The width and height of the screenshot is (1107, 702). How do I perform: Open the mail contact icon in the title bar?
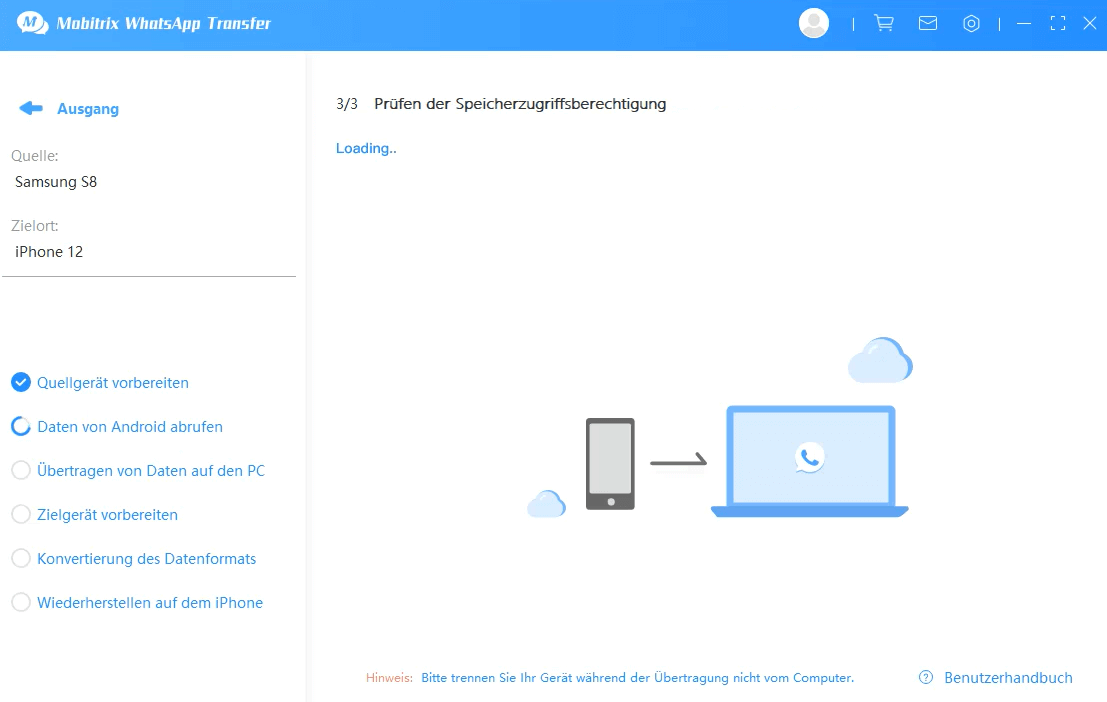point(927,22)
